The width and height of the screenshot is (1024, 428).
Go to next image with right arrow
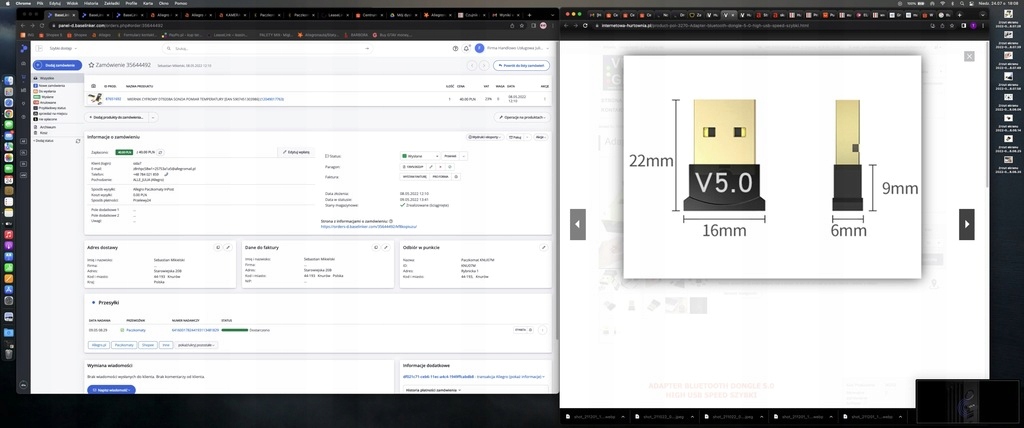966,224
